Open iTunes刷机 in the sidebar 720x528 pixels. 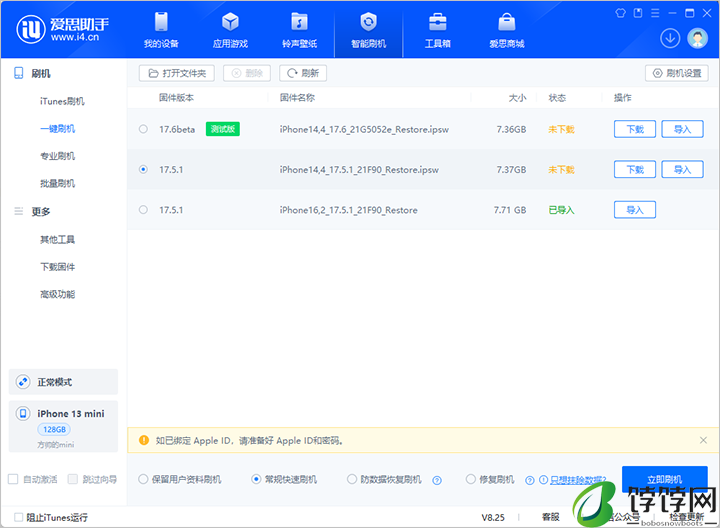point(62,101)
